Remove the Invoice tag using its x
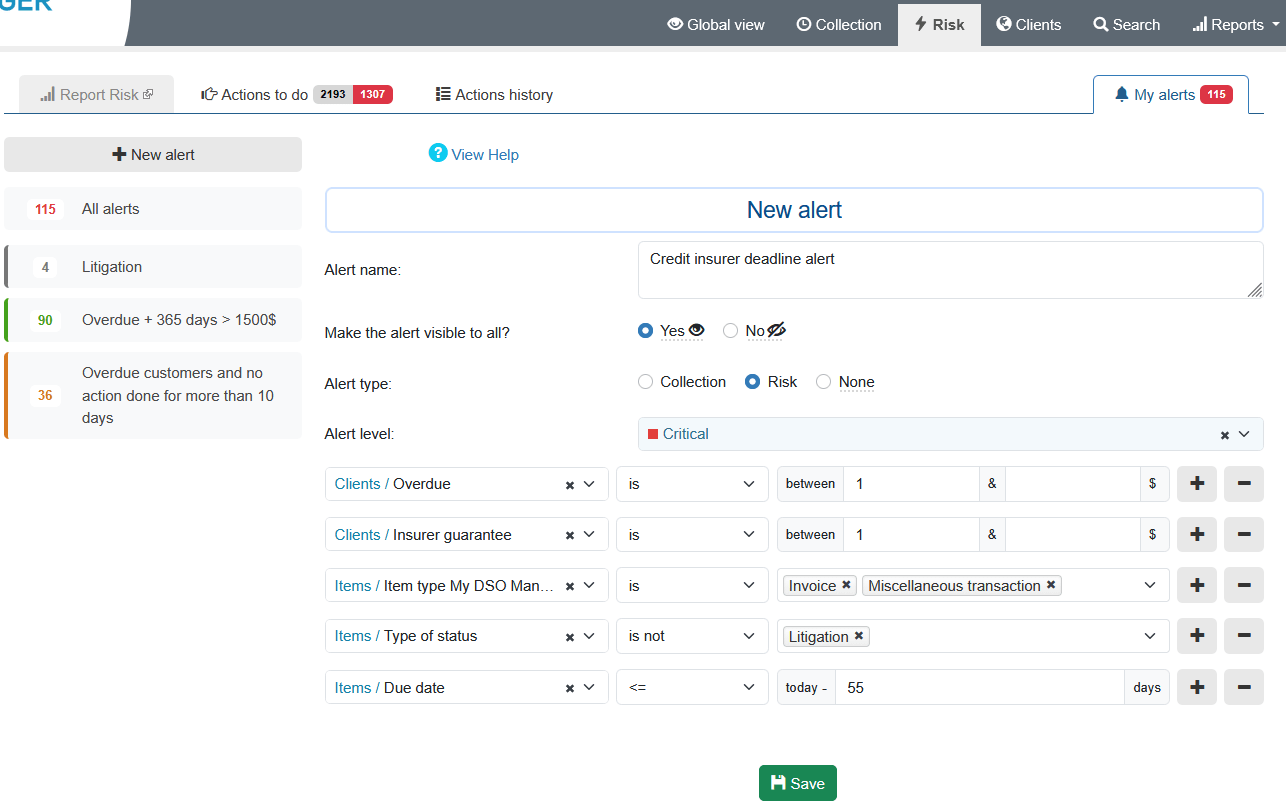This screenshot has width=1286, height=811. tap(847, 585)
